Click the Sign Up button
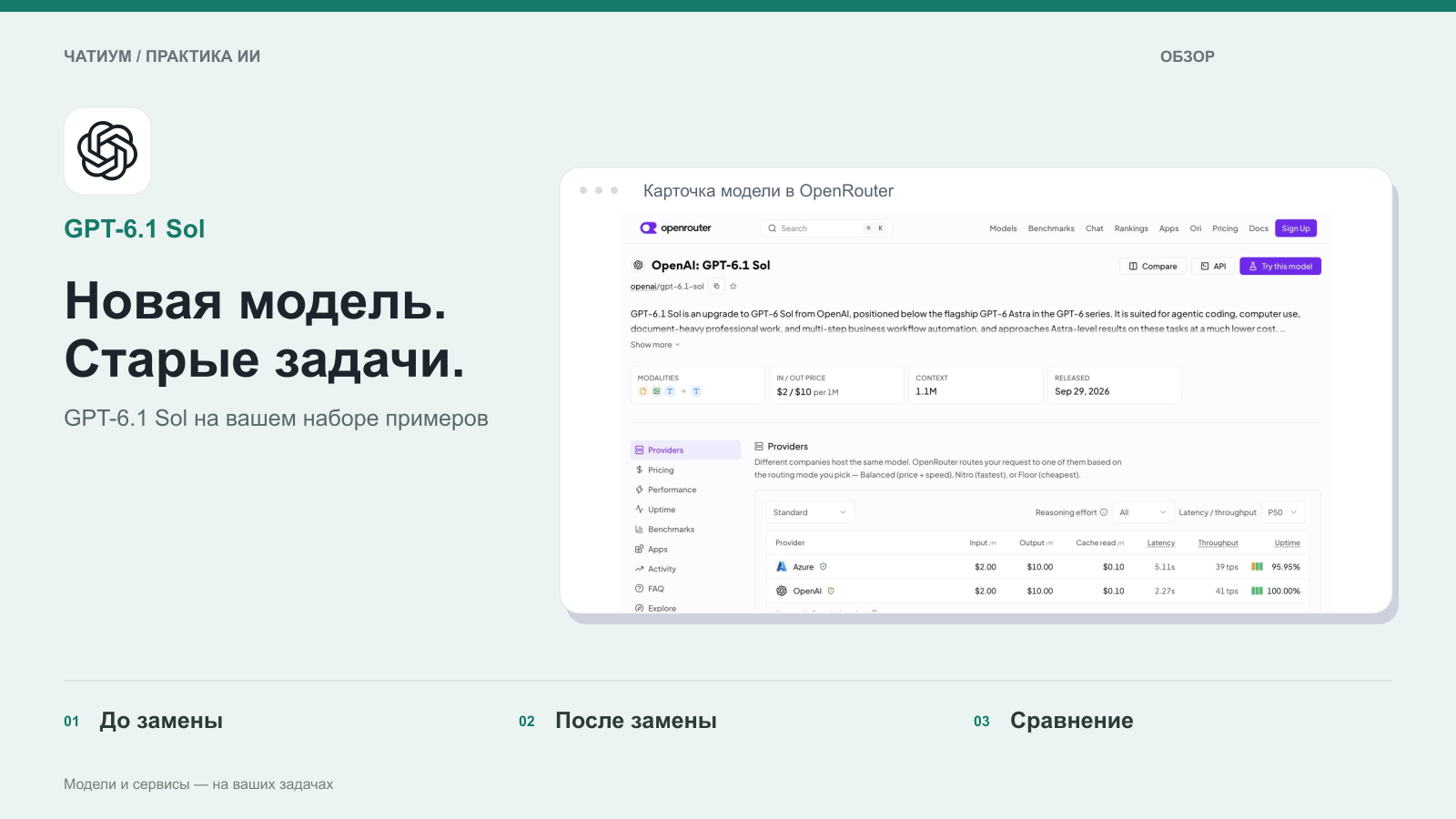 coord(1296,228)
